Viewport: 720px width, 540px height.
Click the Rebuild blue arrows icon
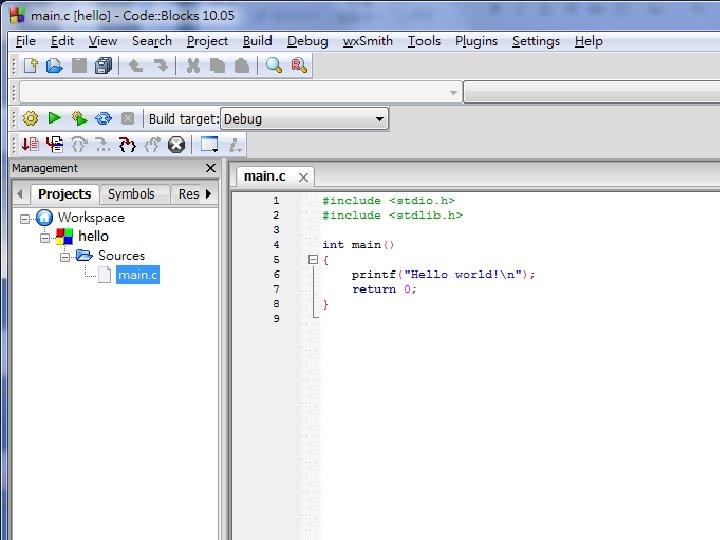click(x=103, y=119)
